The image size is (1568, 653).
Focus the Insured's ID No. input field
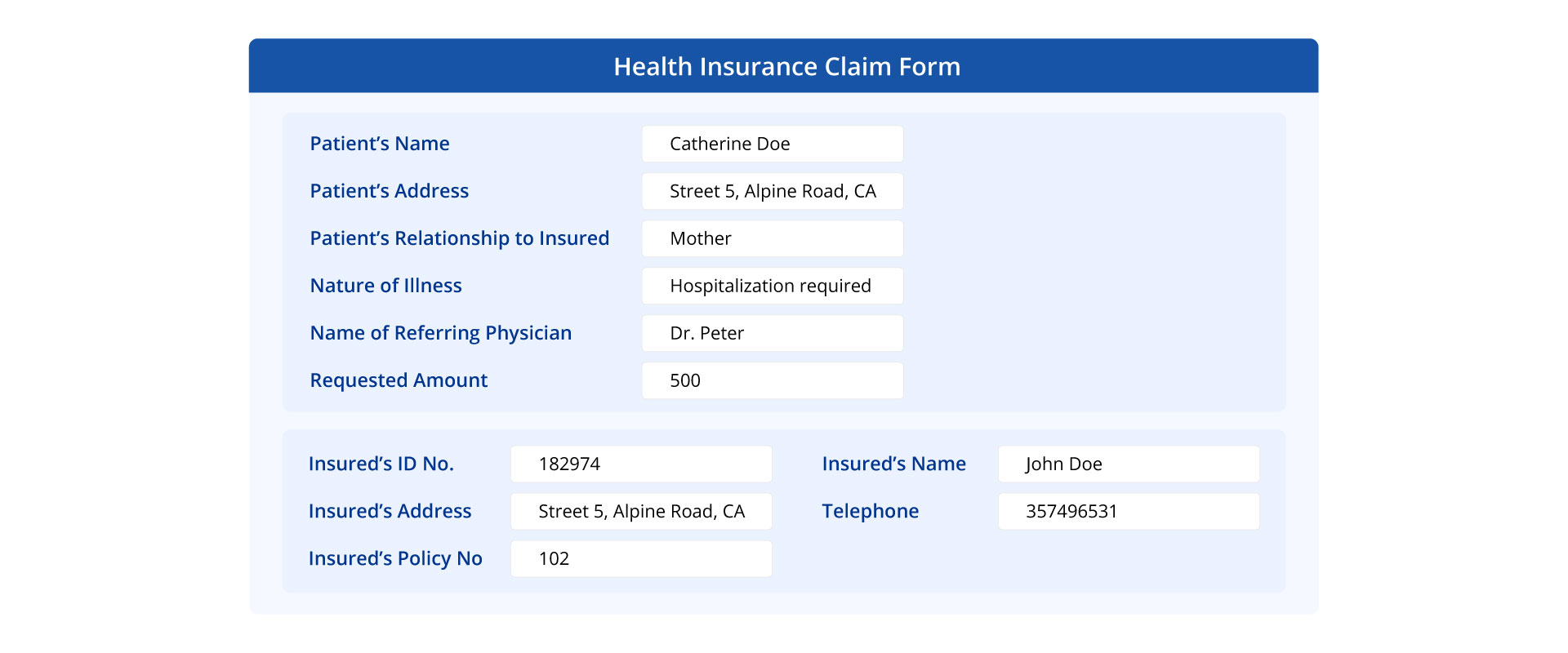pos(641,464)
